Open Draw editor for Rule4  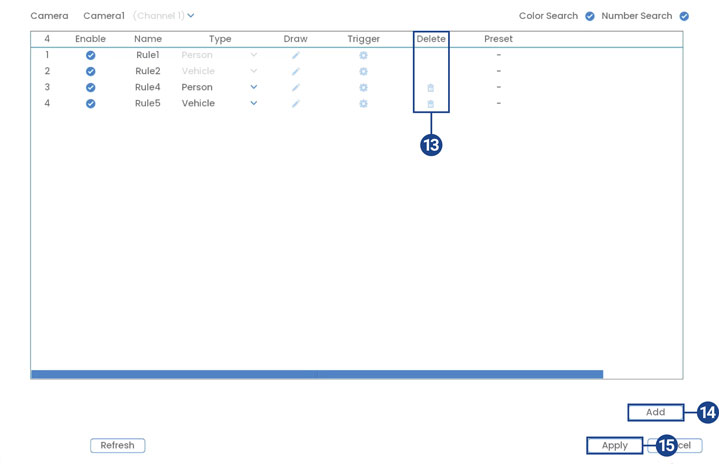pos(296,88)
